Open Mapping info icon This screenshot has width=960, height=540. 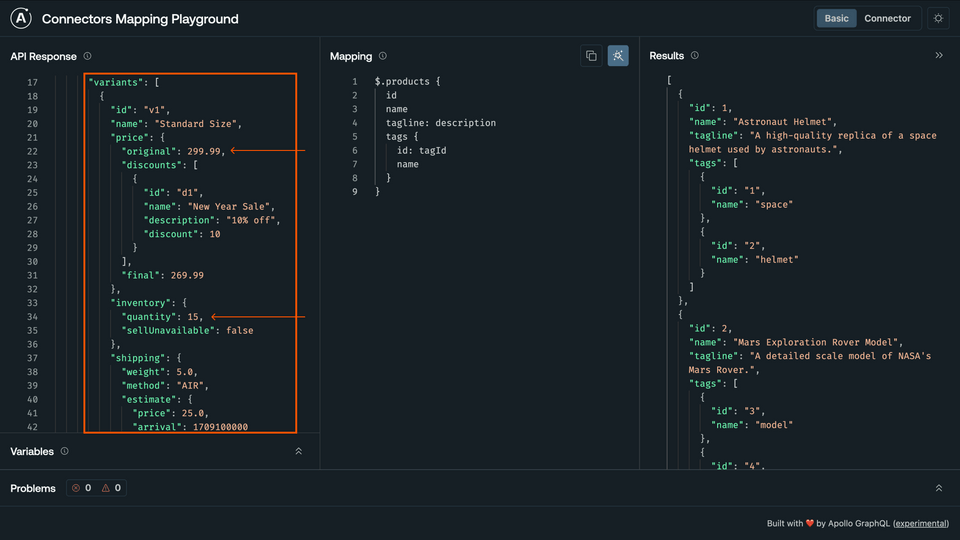pyautogui.click(x=383, y=56)
